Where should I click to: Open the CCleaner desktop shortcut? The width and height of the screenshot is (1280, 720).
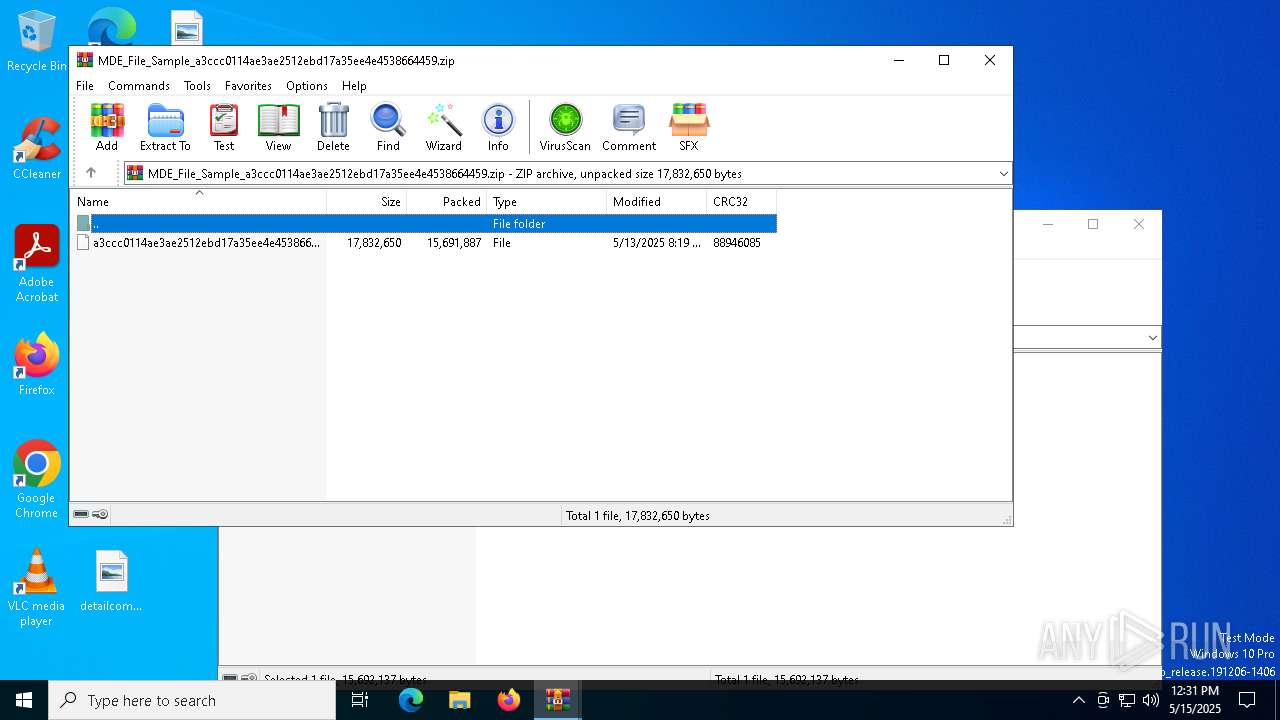37,148
